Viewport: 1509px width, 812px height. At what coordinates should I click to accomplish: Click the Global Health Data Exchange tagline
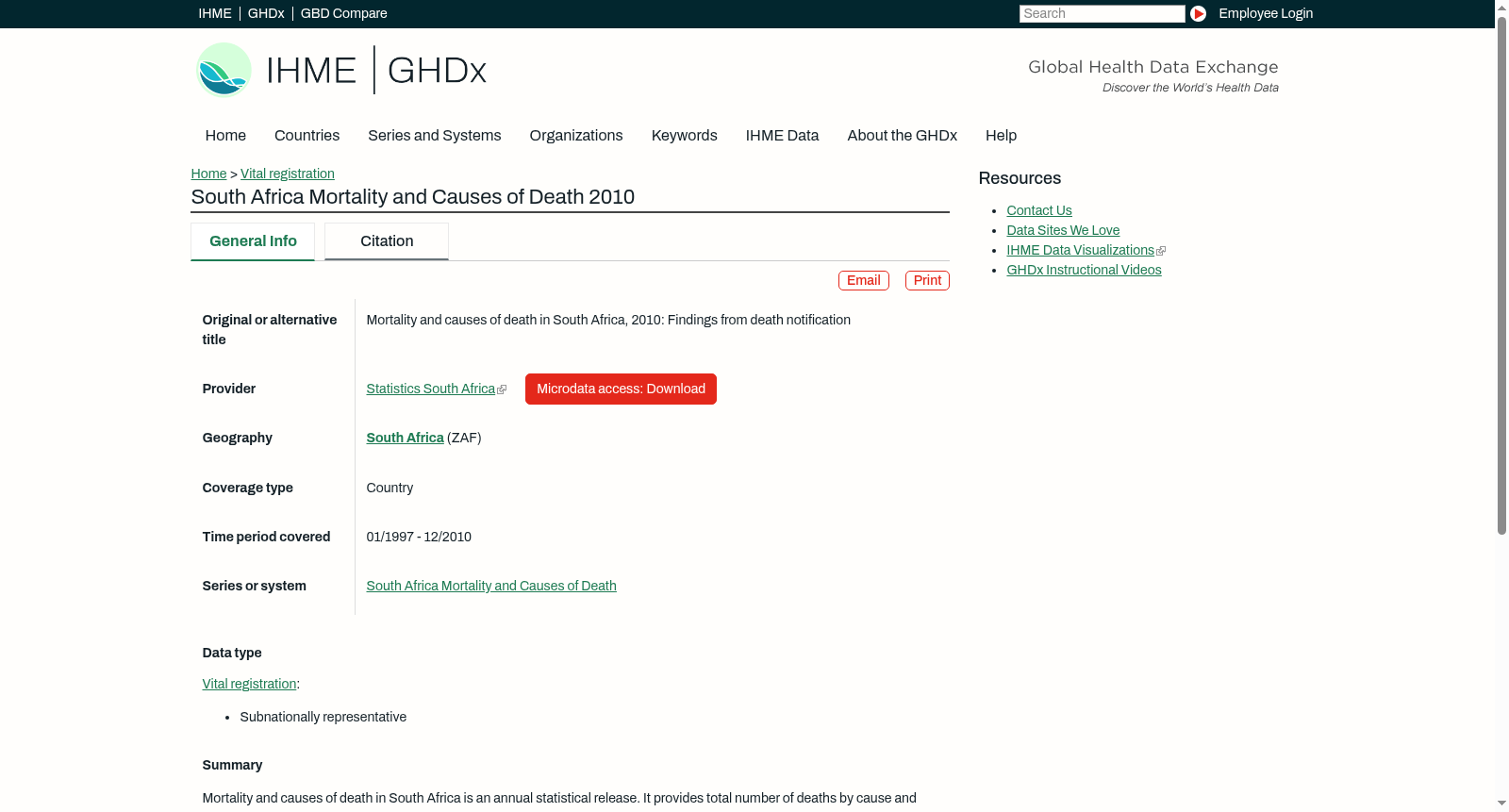[1152, 67]
